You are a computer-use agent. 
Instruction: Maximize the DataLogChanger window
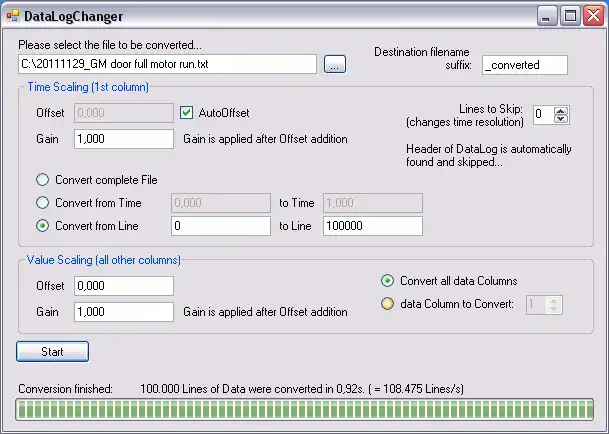571,16
